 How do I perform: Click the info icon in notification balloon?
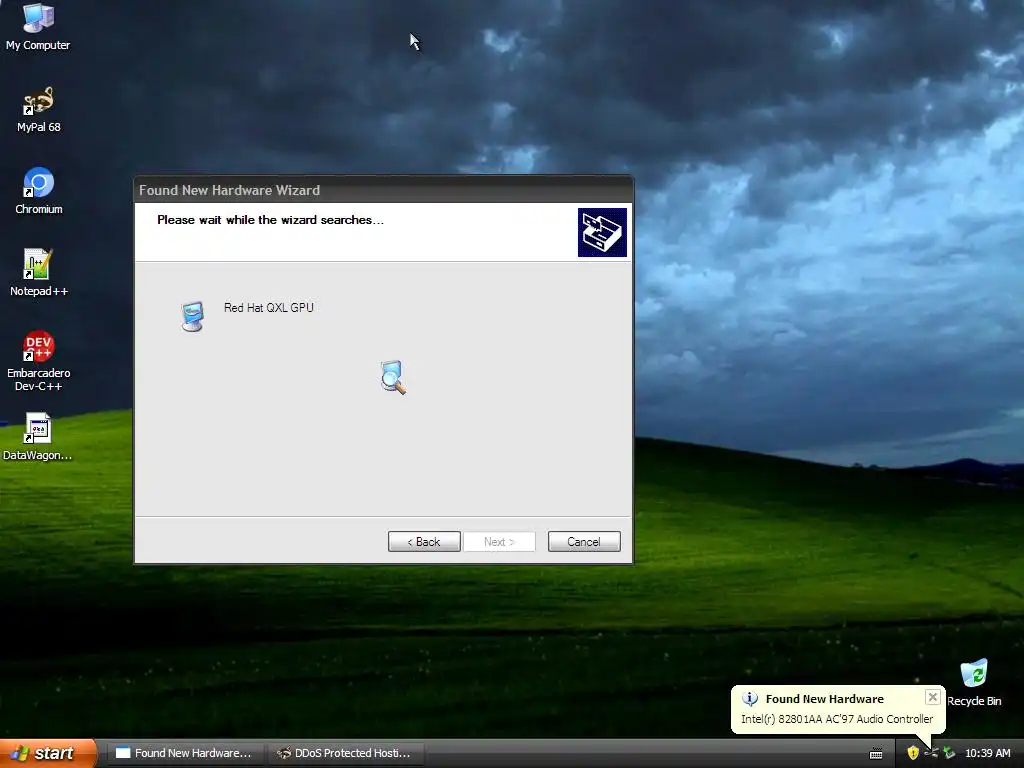[x=750, y=699]
